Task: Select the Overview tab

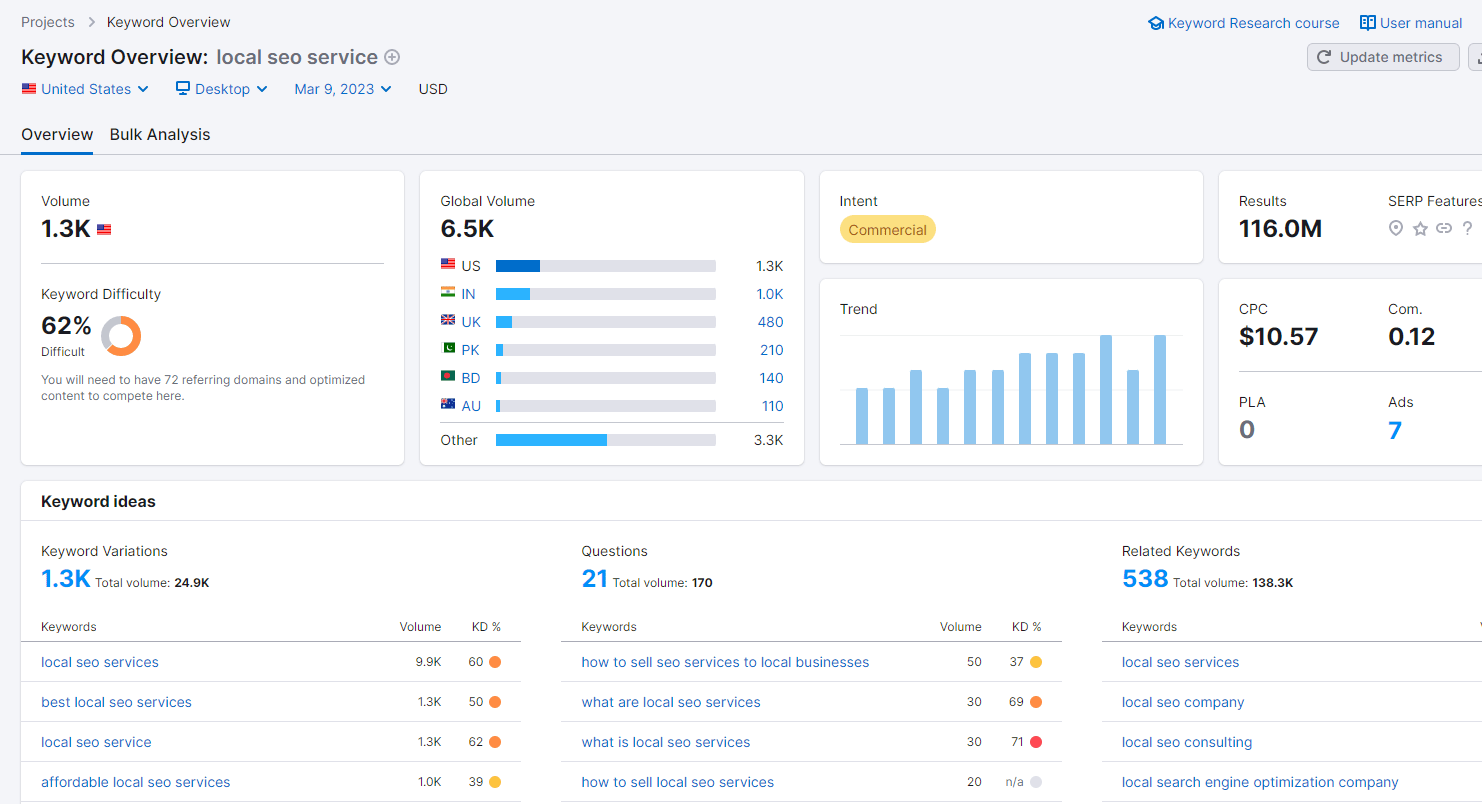Action: [x=57, y=135]
